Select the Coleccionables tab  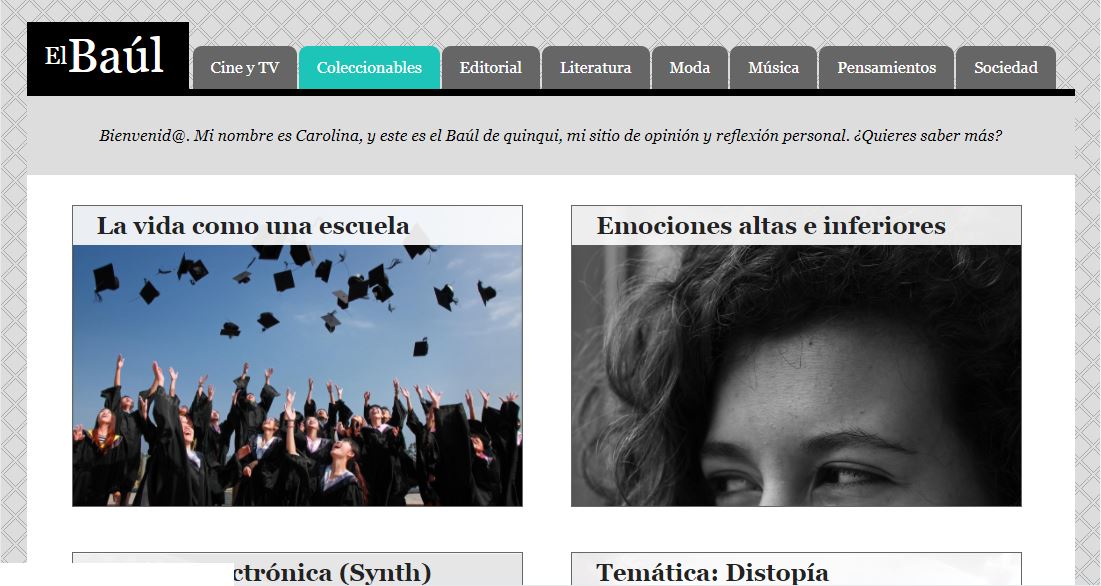(369, 68)
